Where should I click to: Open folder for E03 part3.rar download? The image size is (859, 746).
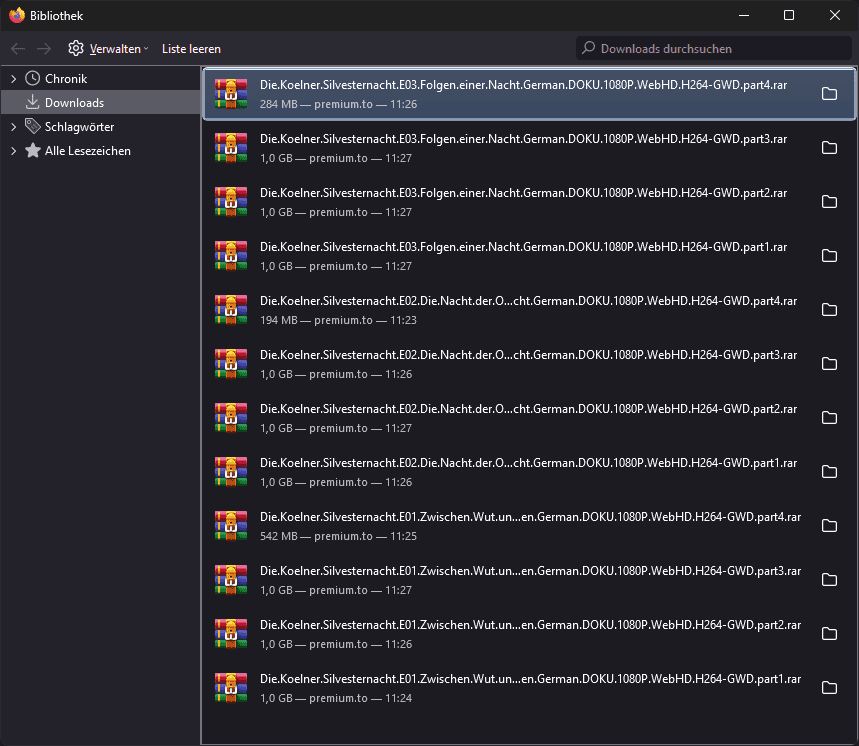(829, 148)
